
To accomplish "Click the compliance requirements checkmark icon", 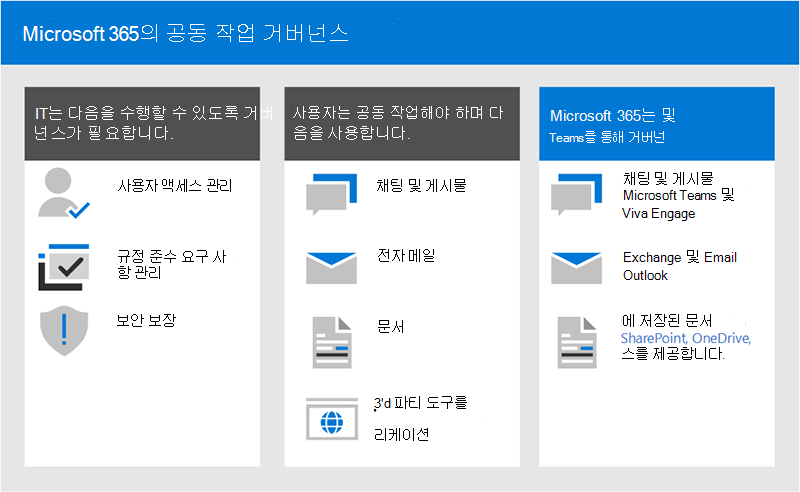I will coord(64,267).
